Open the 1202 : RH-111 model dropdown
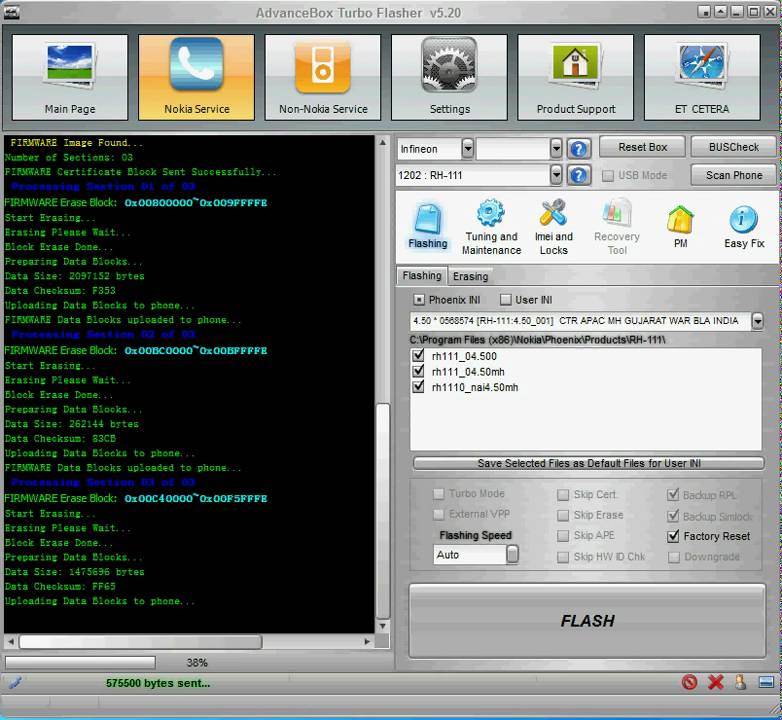 556,175
